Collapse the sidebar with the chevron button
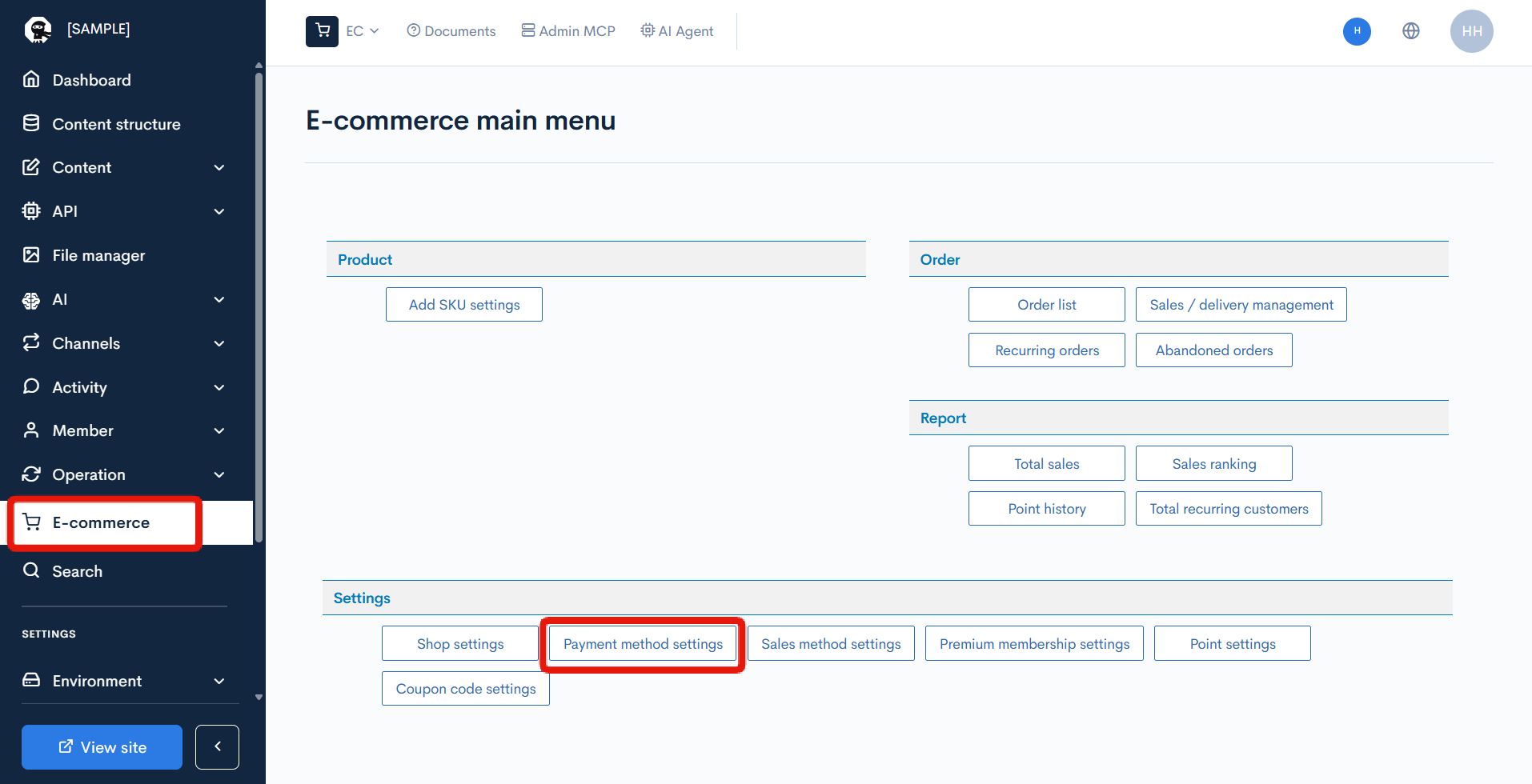 (217, 746)
